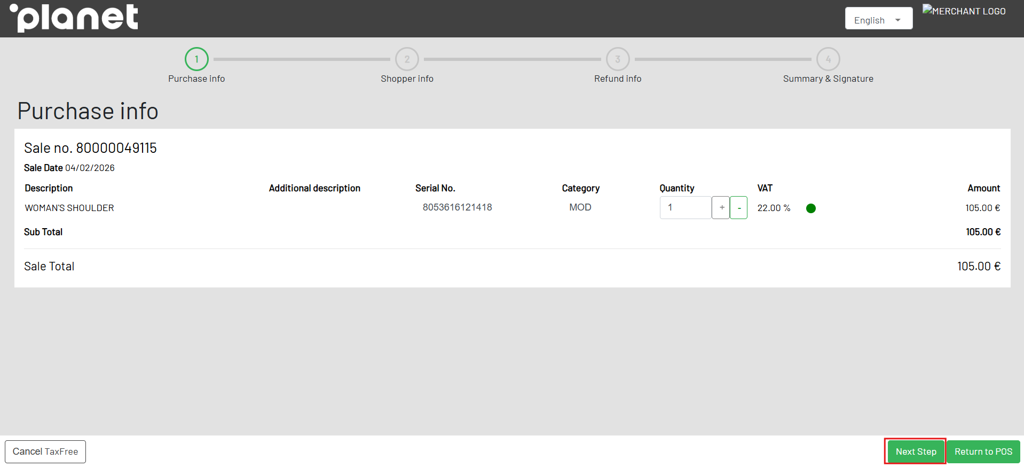This screenshot has height=467, width=1024.
Task: Click the Shopper info step label
Action: coord(407,78)
